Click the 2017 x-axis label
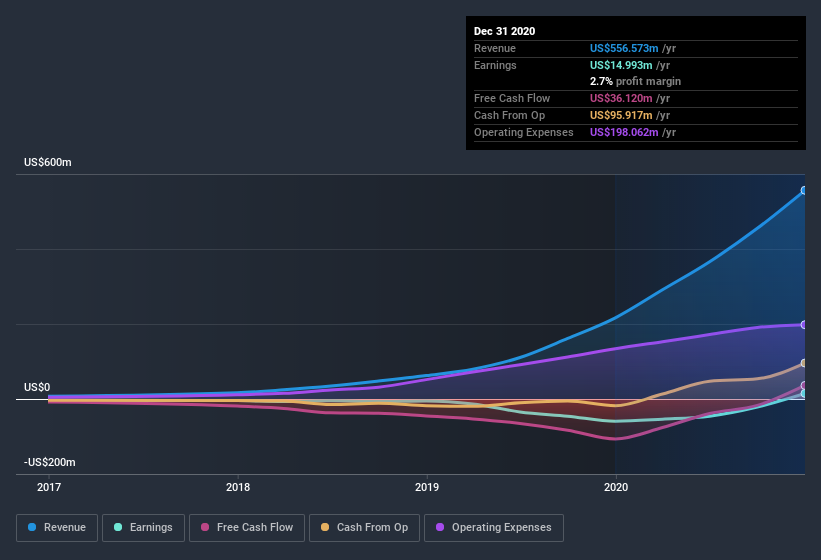This screenshot has height=560, width=821. coord(49,487)
